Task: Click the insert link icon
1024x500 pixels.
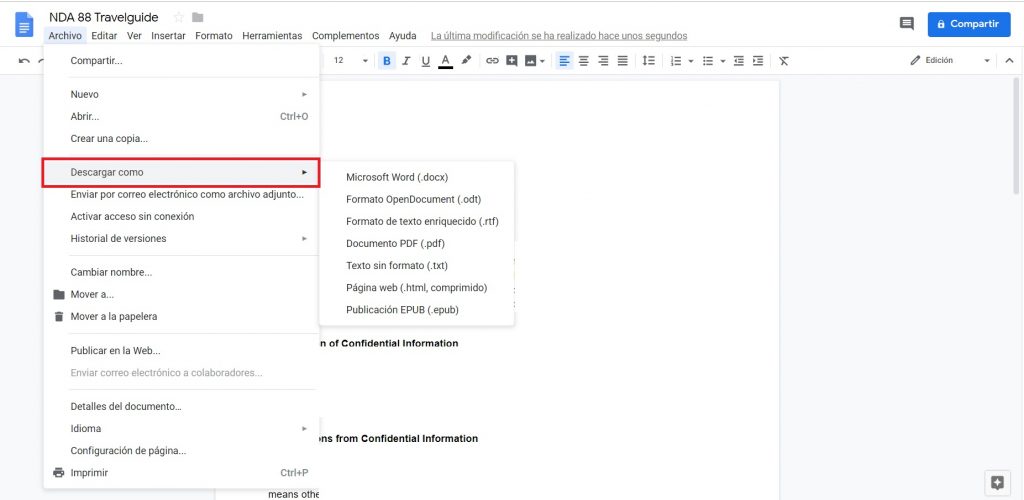Action: pyautogui.click(x=492, y=61)
